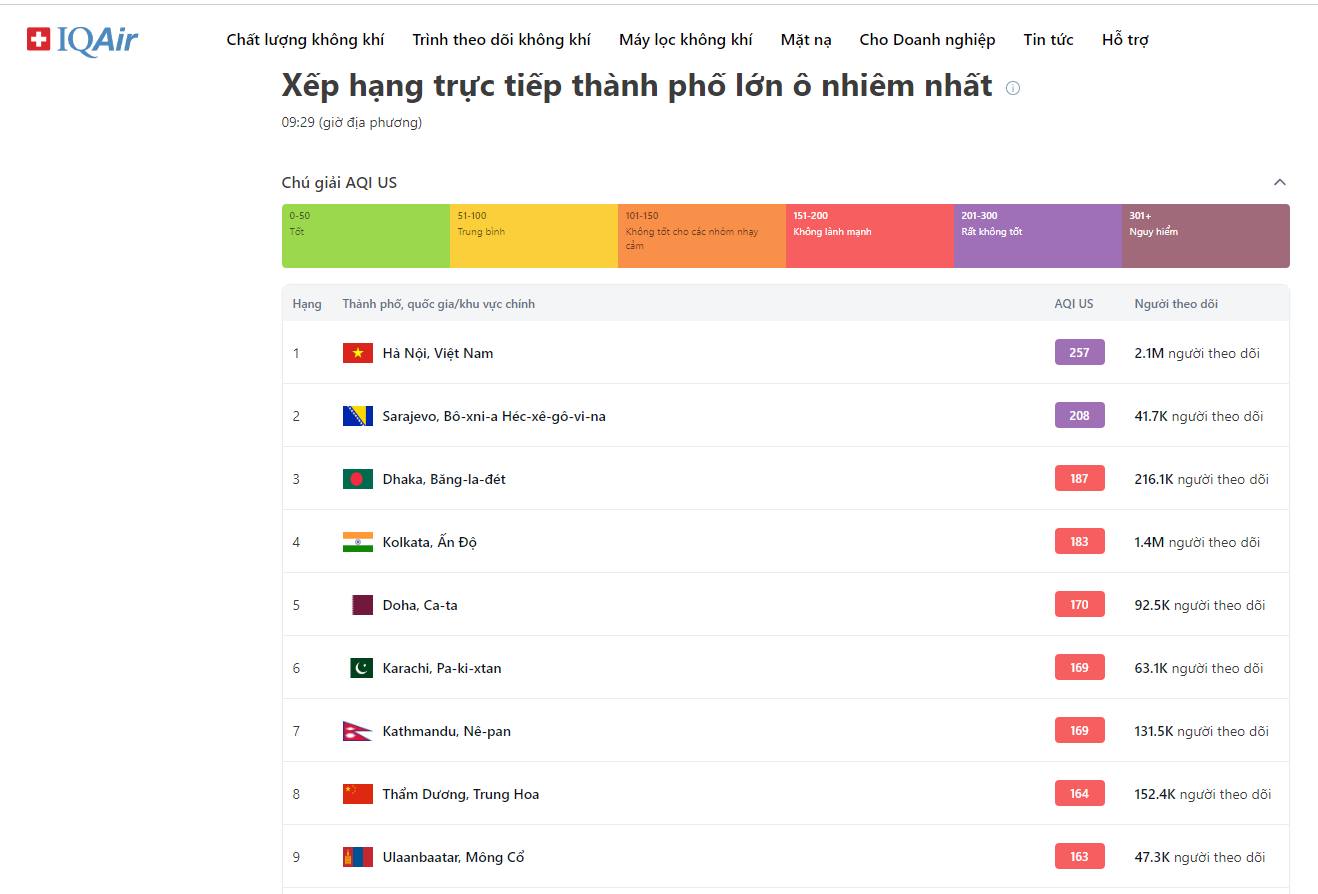Open Dhaka, Băng-la-đét city link
The width and height of the screenshot is (1318, 894).
point(444,479)
